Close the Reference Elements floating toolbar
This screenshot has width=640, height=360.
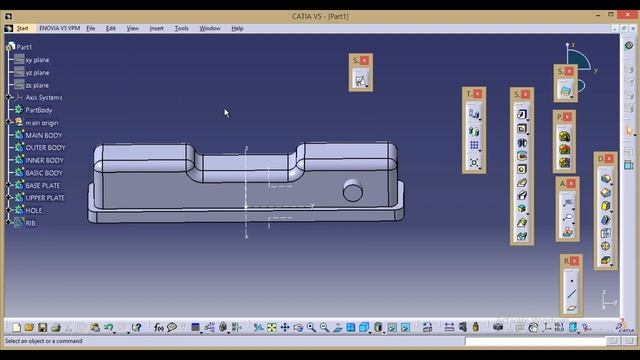[574, 261]
